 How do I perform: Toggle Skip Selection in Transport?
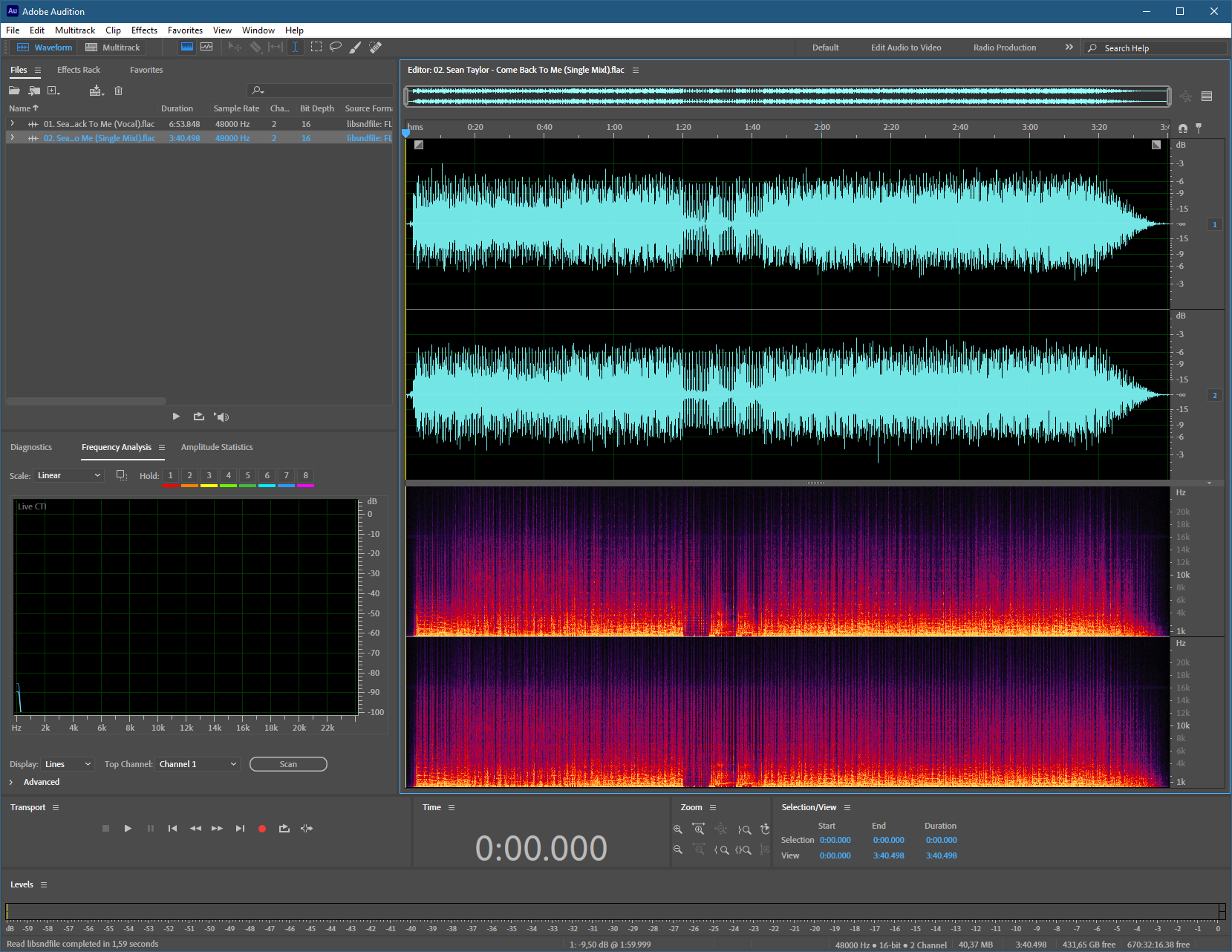(x=307, y=829)
